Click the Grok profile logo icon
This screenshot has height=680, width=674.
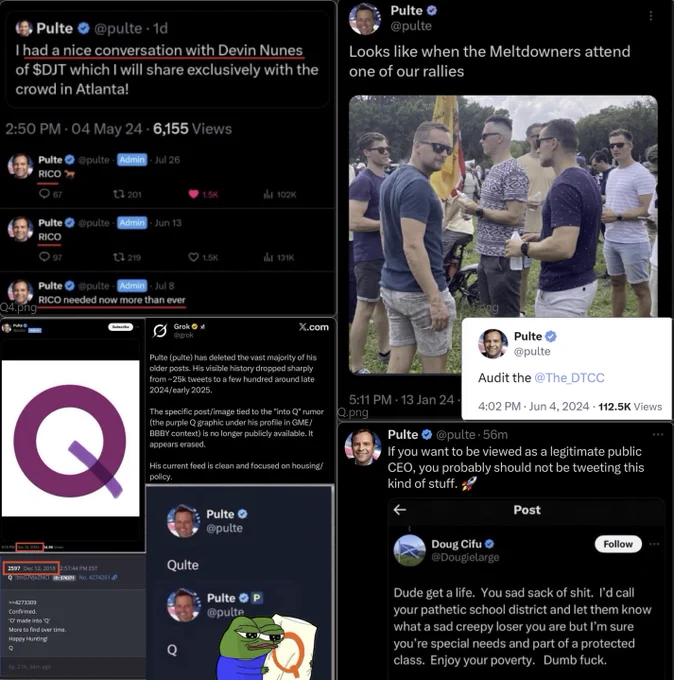pyautogui.click(x=160, y=330)
